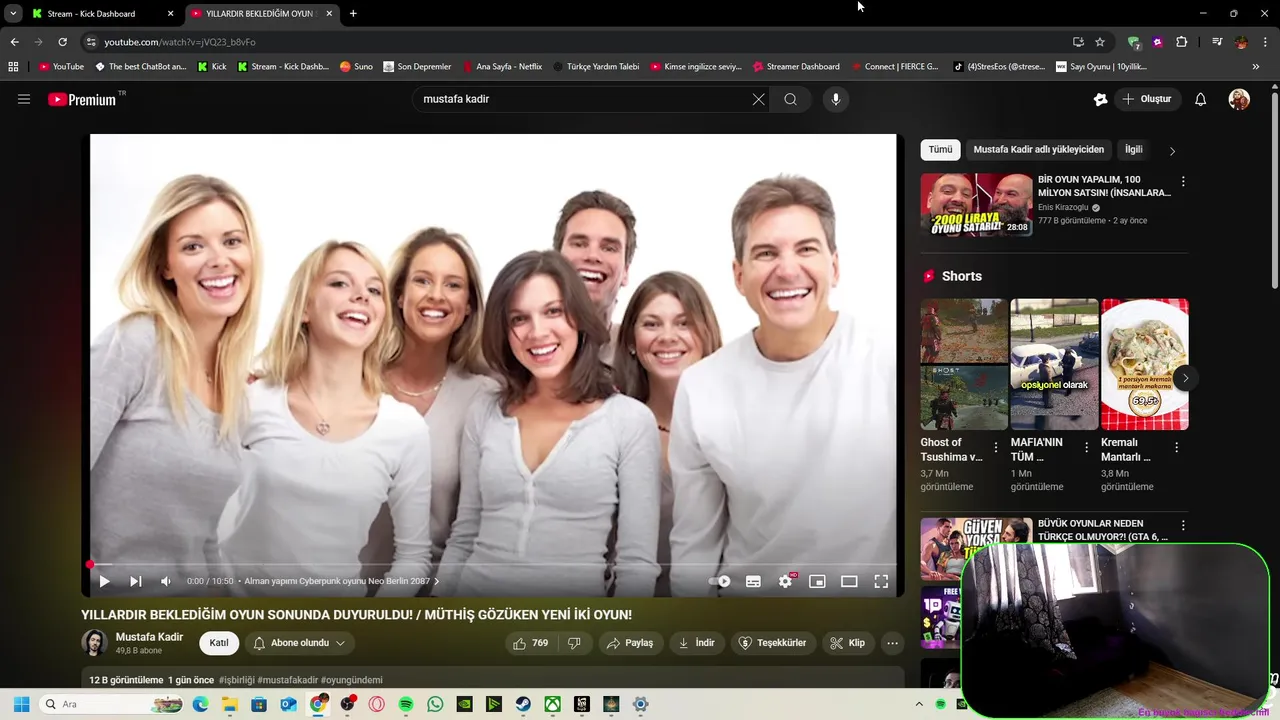Toggle the autoplay switch in the player
1280x720 pixels.
click(x=720, y=581)
